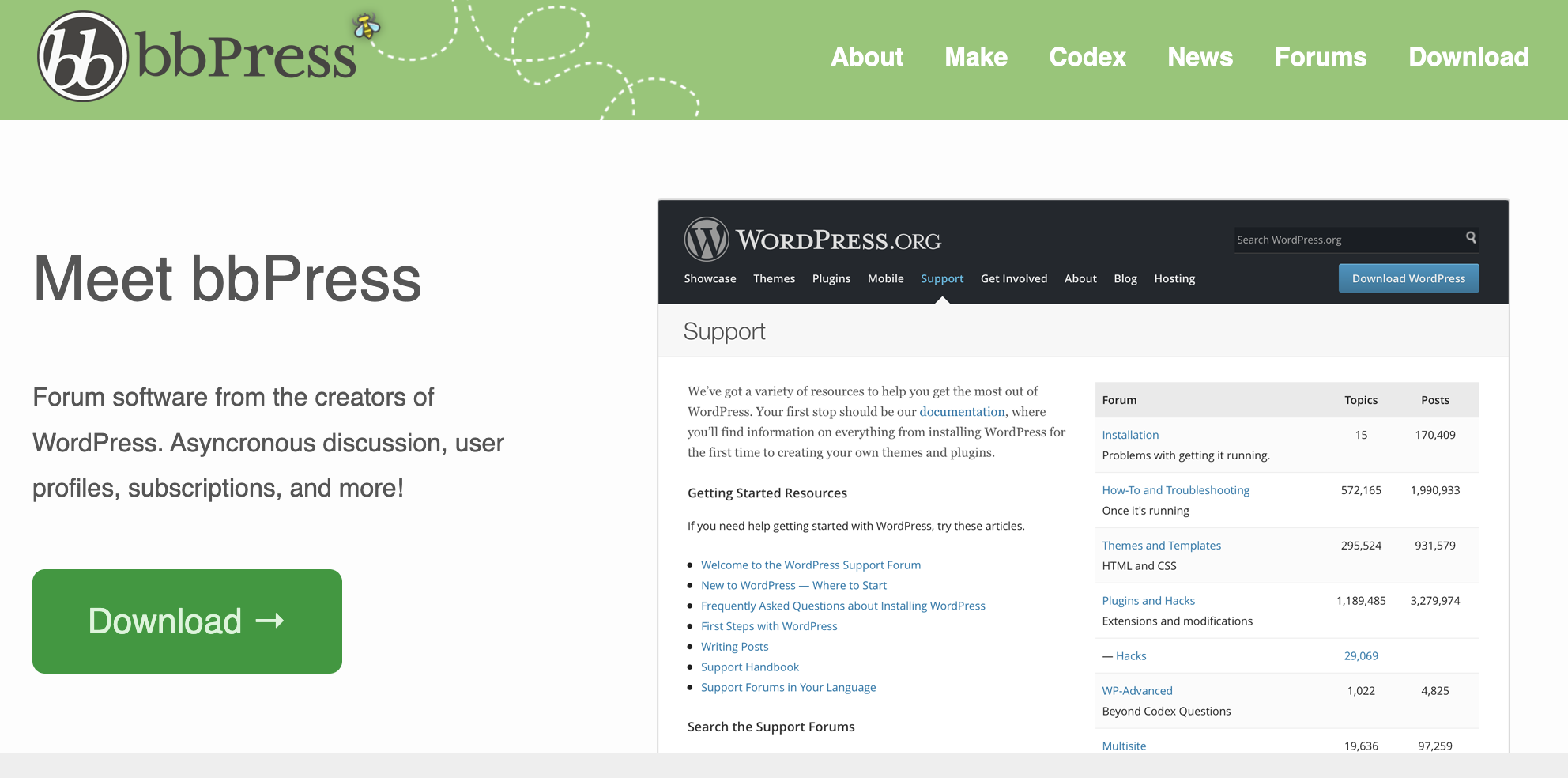Screen dimensions: 1568x778
Task: Click the Download WordPress button
Action: tap(1408, 278)
